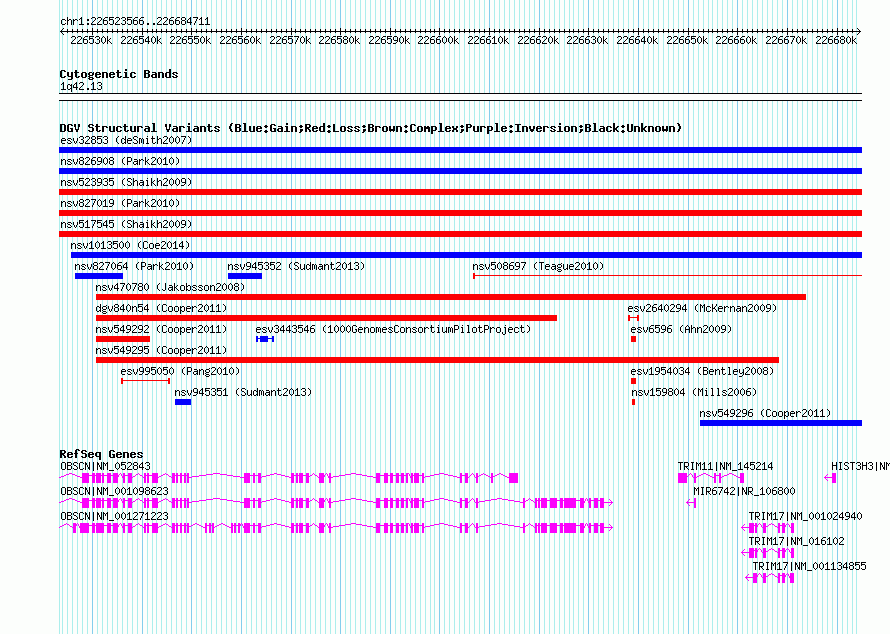Click the MIR6742|NR_106800 gene label
The image size is (890, 634).
744,491
